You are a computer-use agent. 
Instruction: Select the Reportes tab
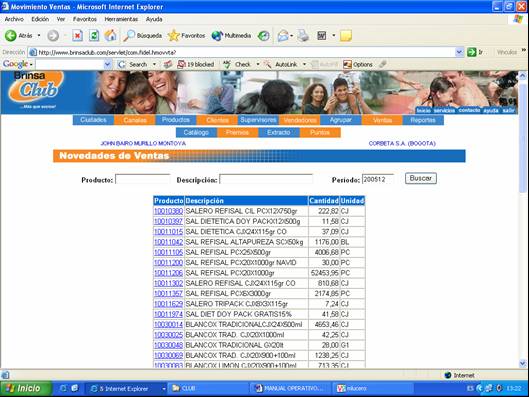pos(423,120)
